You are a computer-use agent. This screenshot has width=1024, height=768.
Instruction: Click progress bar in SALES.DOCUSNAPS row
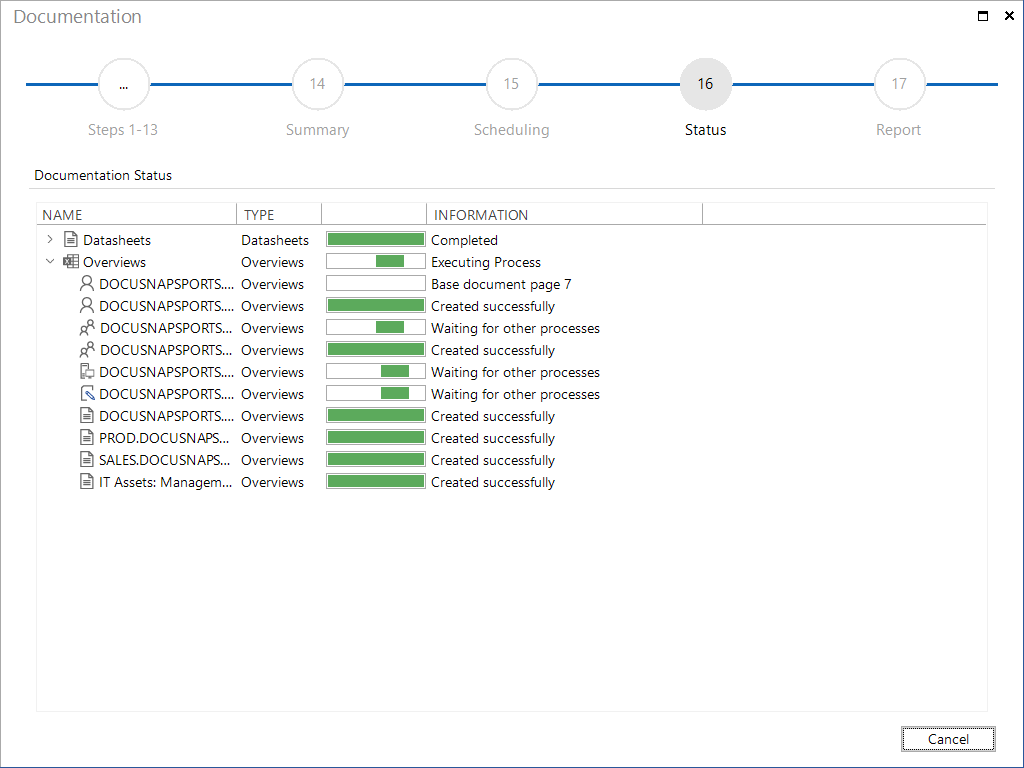coord(376,460)
